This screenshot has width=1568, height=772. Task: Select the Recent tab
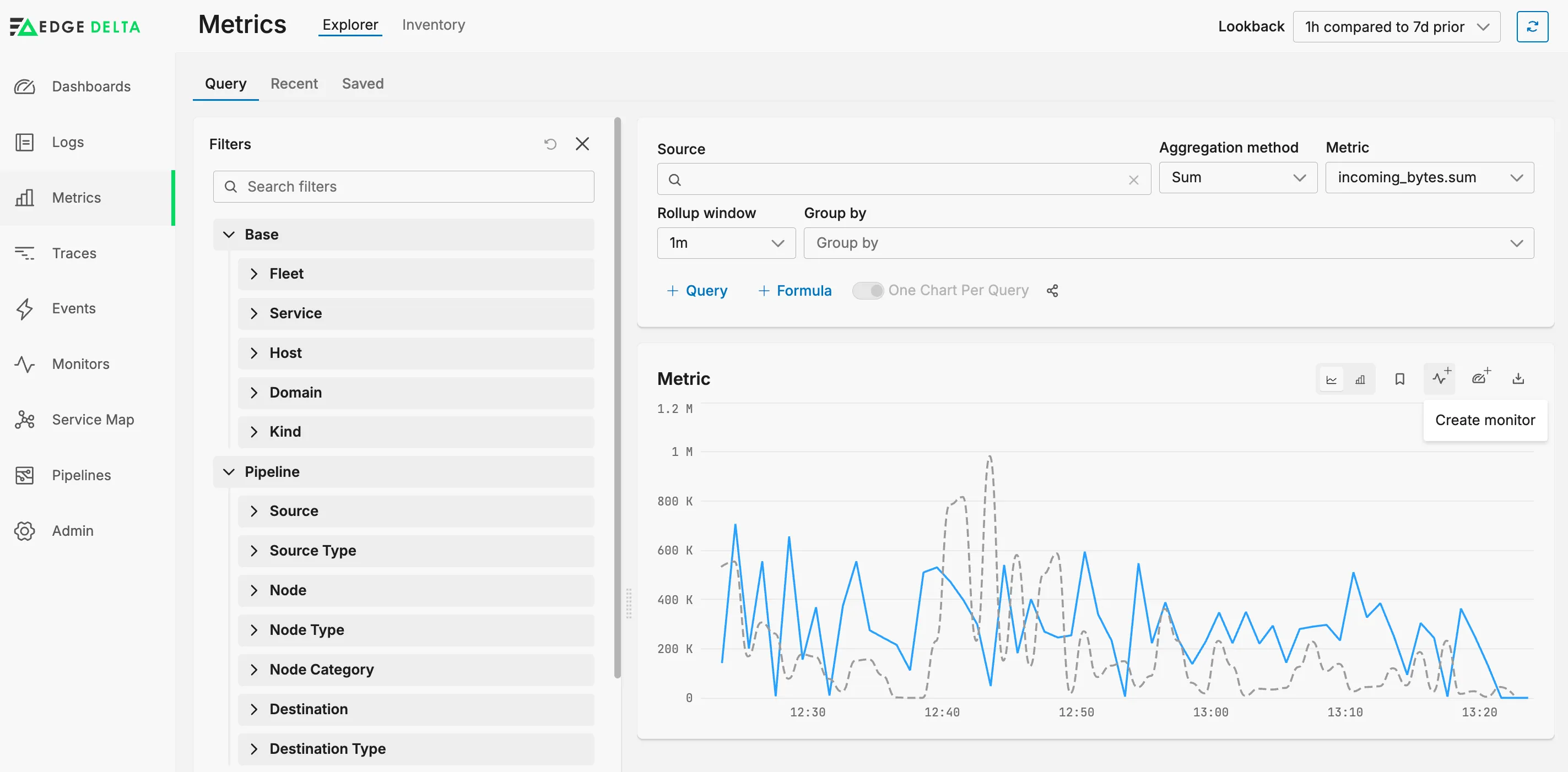[x=294, y=84]
